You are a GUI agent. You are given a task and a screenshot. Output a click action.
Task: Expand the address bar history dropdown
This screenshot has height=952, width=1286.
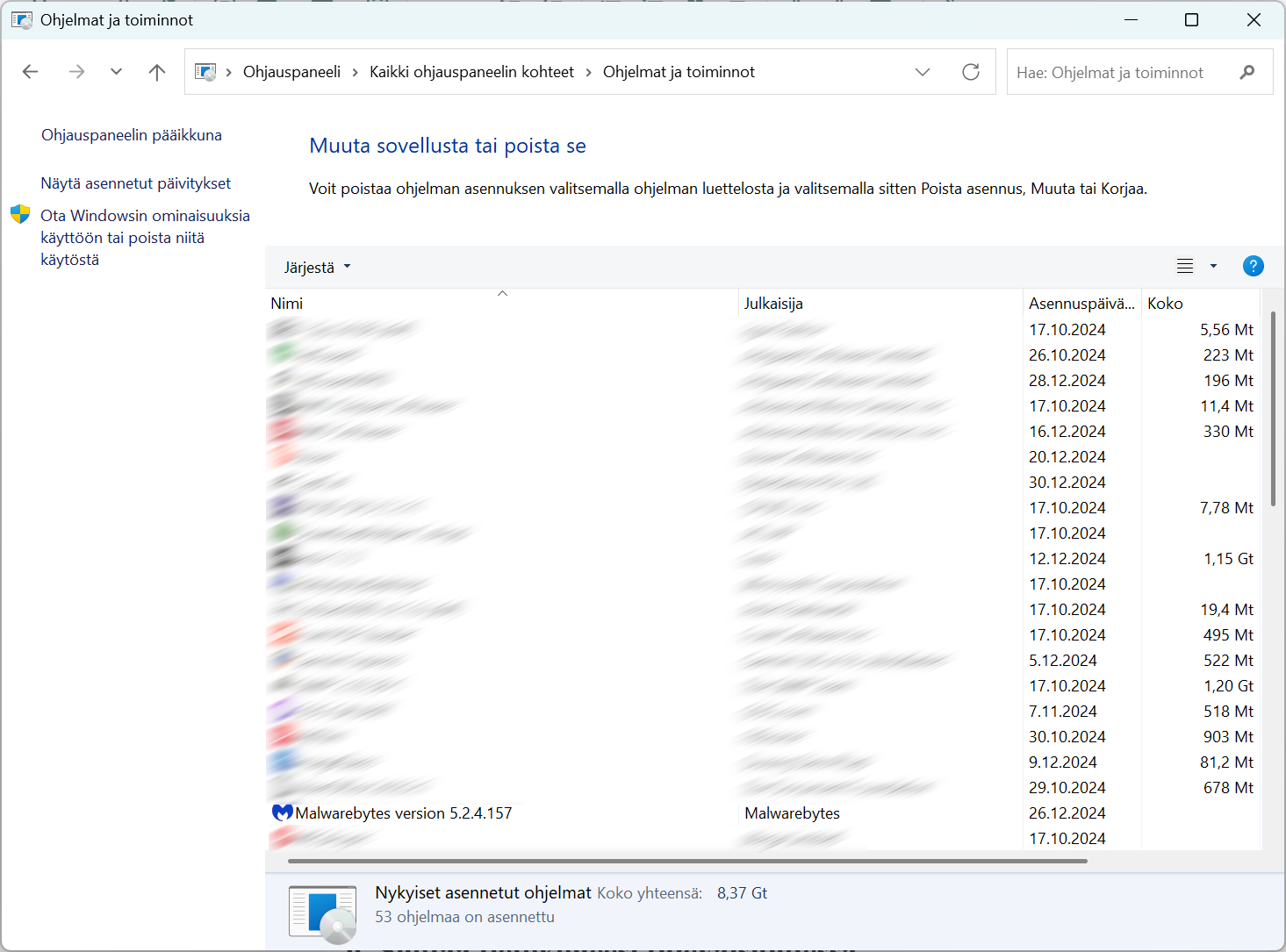(922, 72)
